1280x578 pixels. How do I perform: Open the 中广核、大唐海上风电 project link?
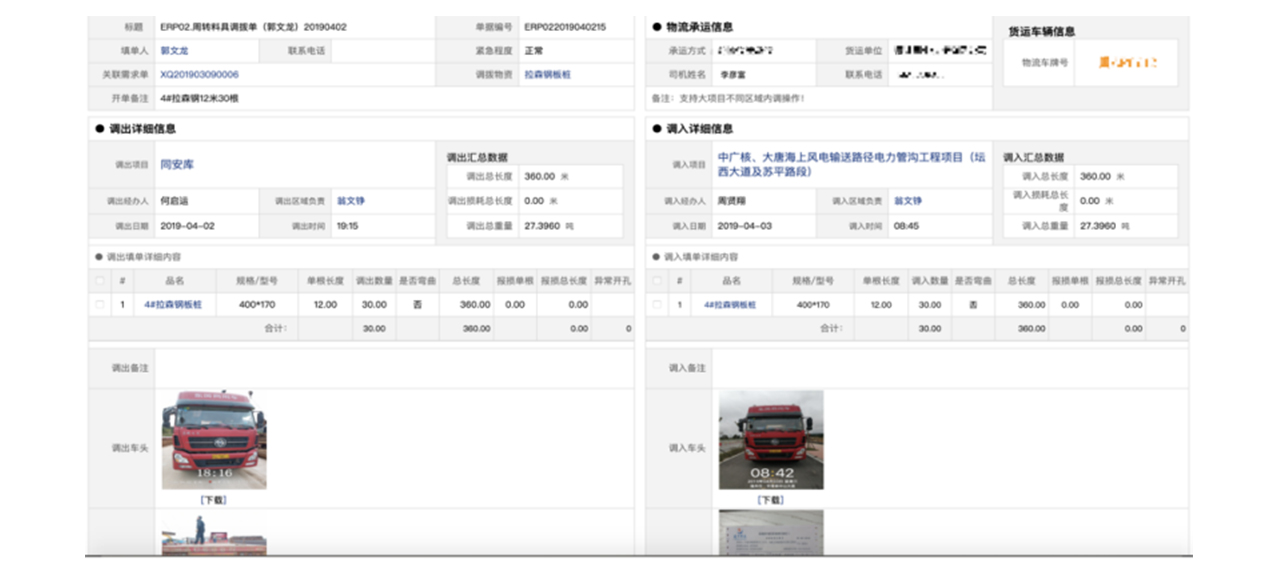(851, 164)
